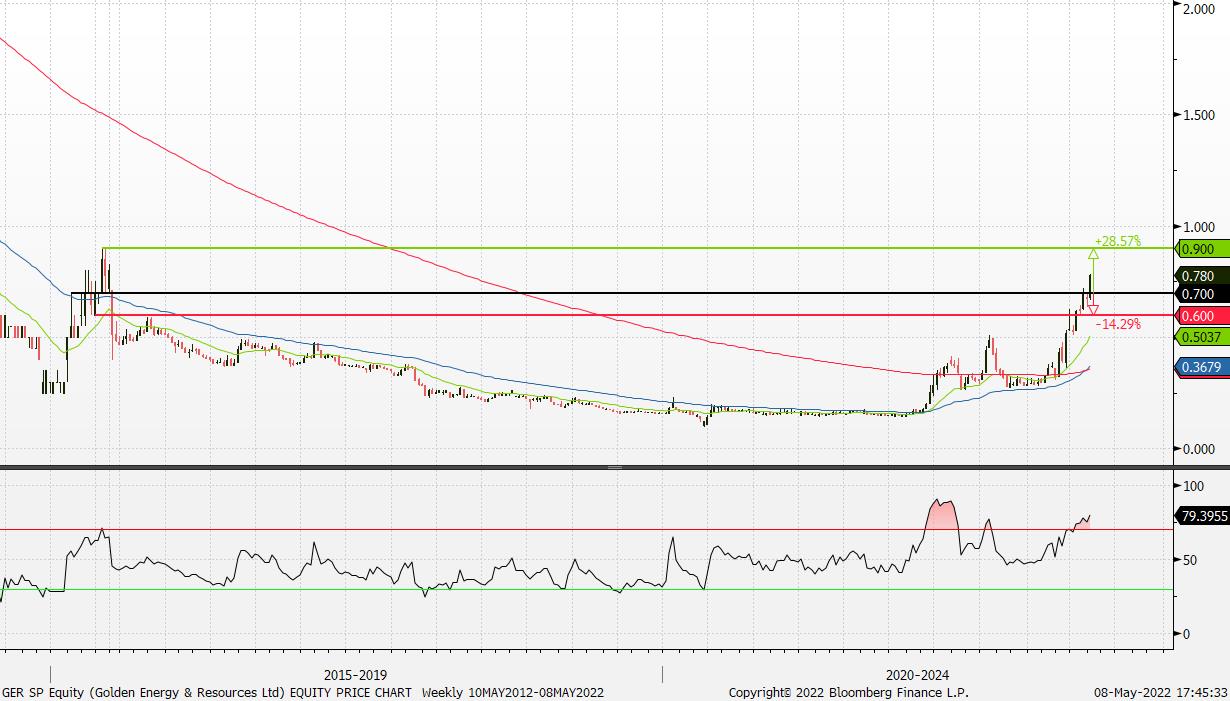Click the 0.5037 moving average label
Viewport: 1230px width, 701px height.
pyautogui.click(x=1201, y=337)
